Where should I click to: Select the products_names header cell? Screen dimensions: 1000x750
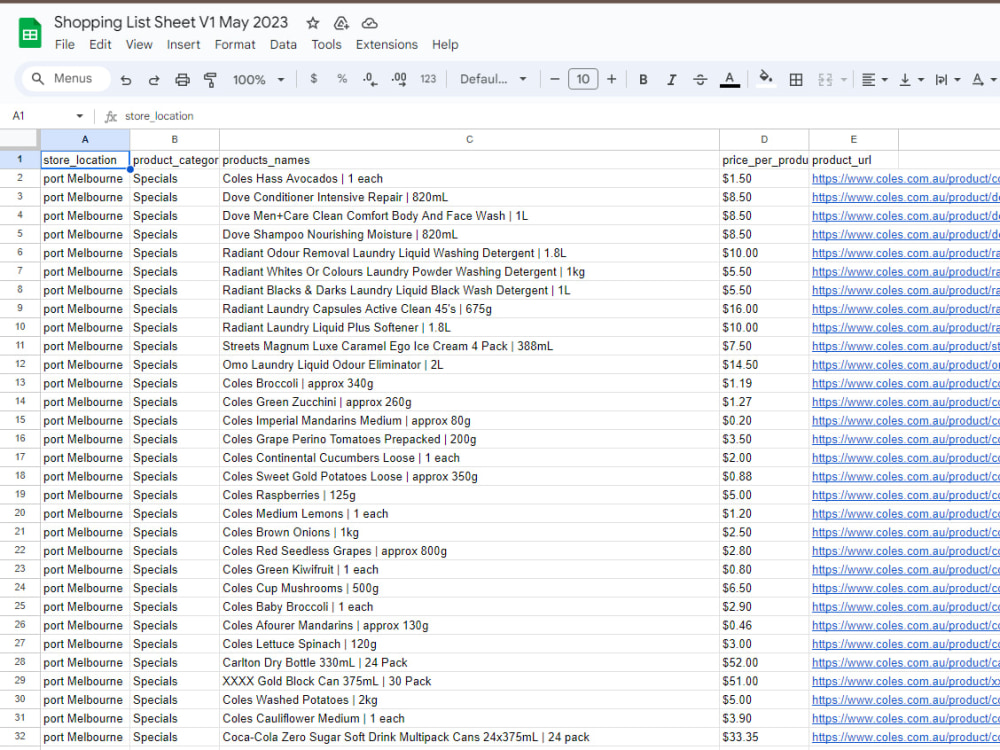(x=469, y=159)
